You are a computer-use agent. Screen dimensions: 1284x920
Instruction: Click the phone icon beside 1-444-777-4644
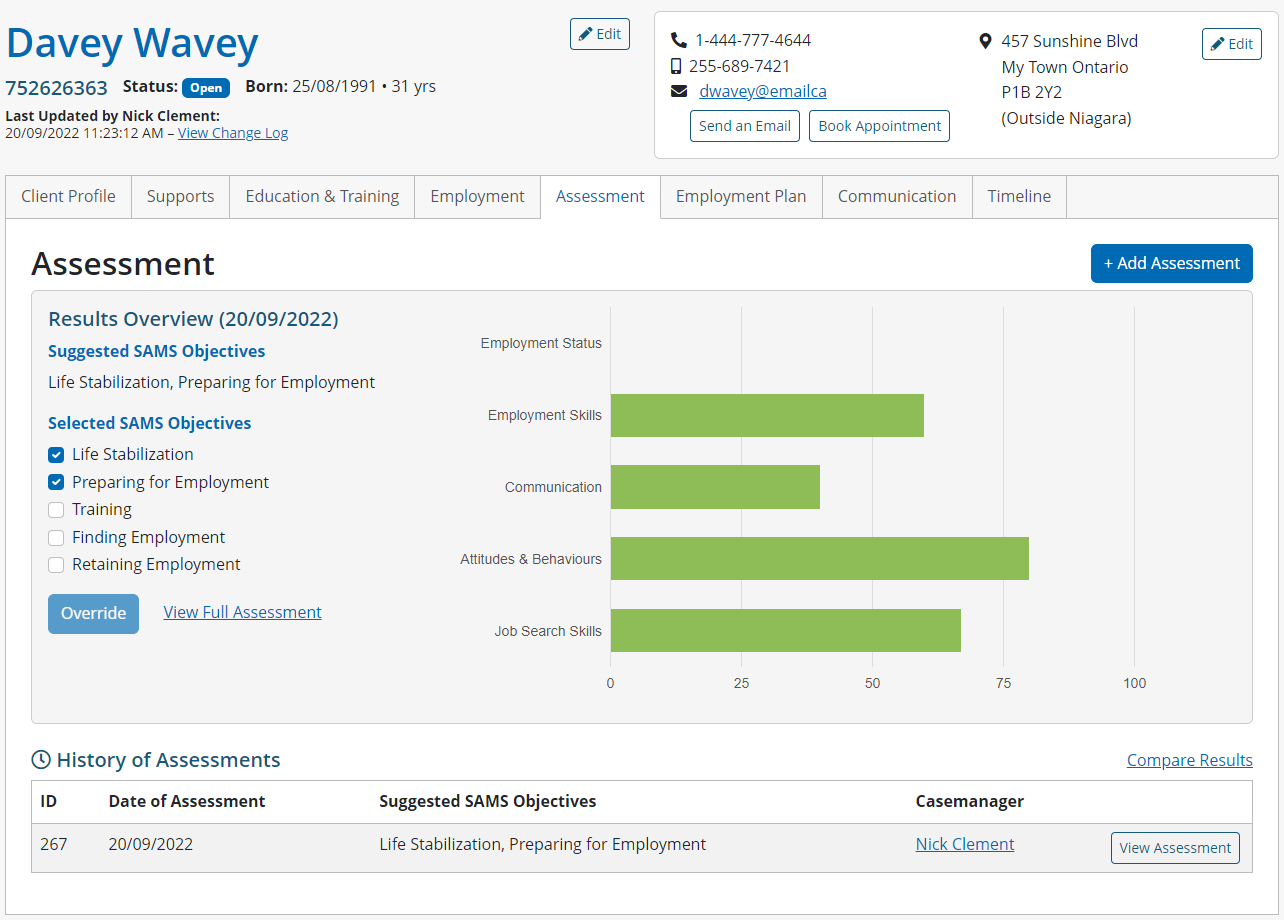(679, 41)
